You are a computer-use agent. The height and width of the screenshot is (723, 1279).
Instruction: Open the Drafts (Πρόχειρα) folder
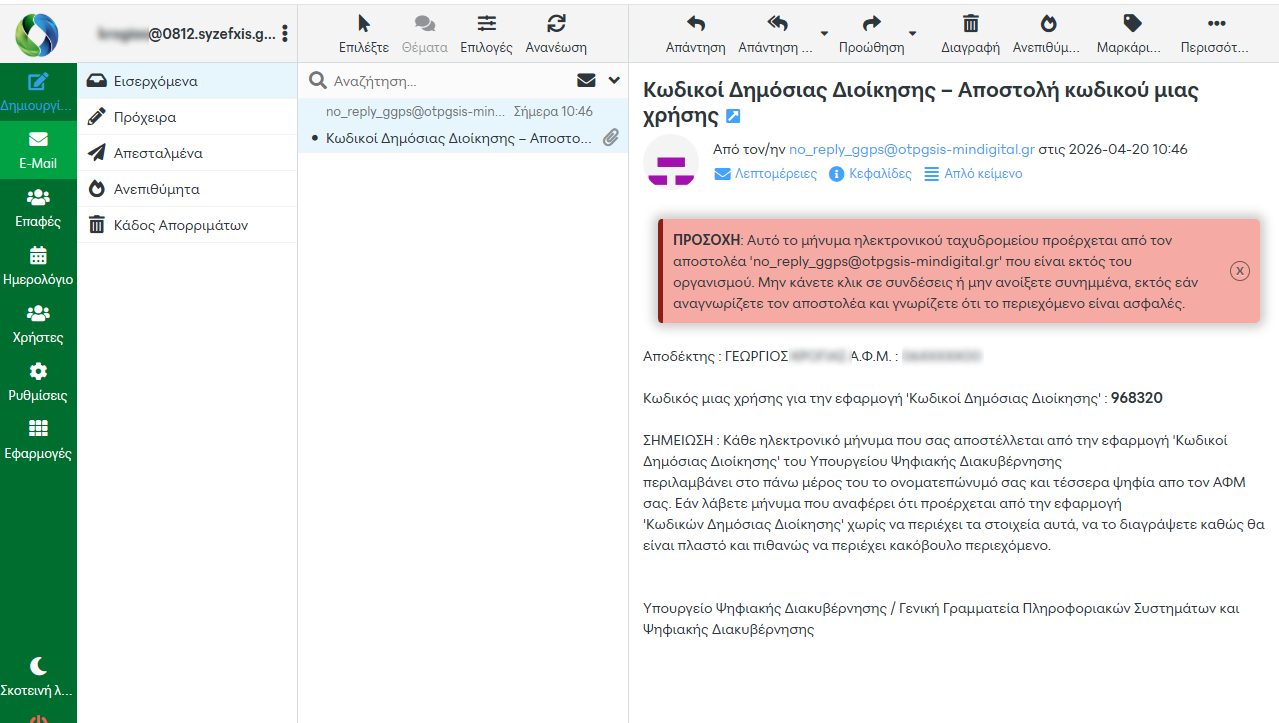(x=145, y=117)
